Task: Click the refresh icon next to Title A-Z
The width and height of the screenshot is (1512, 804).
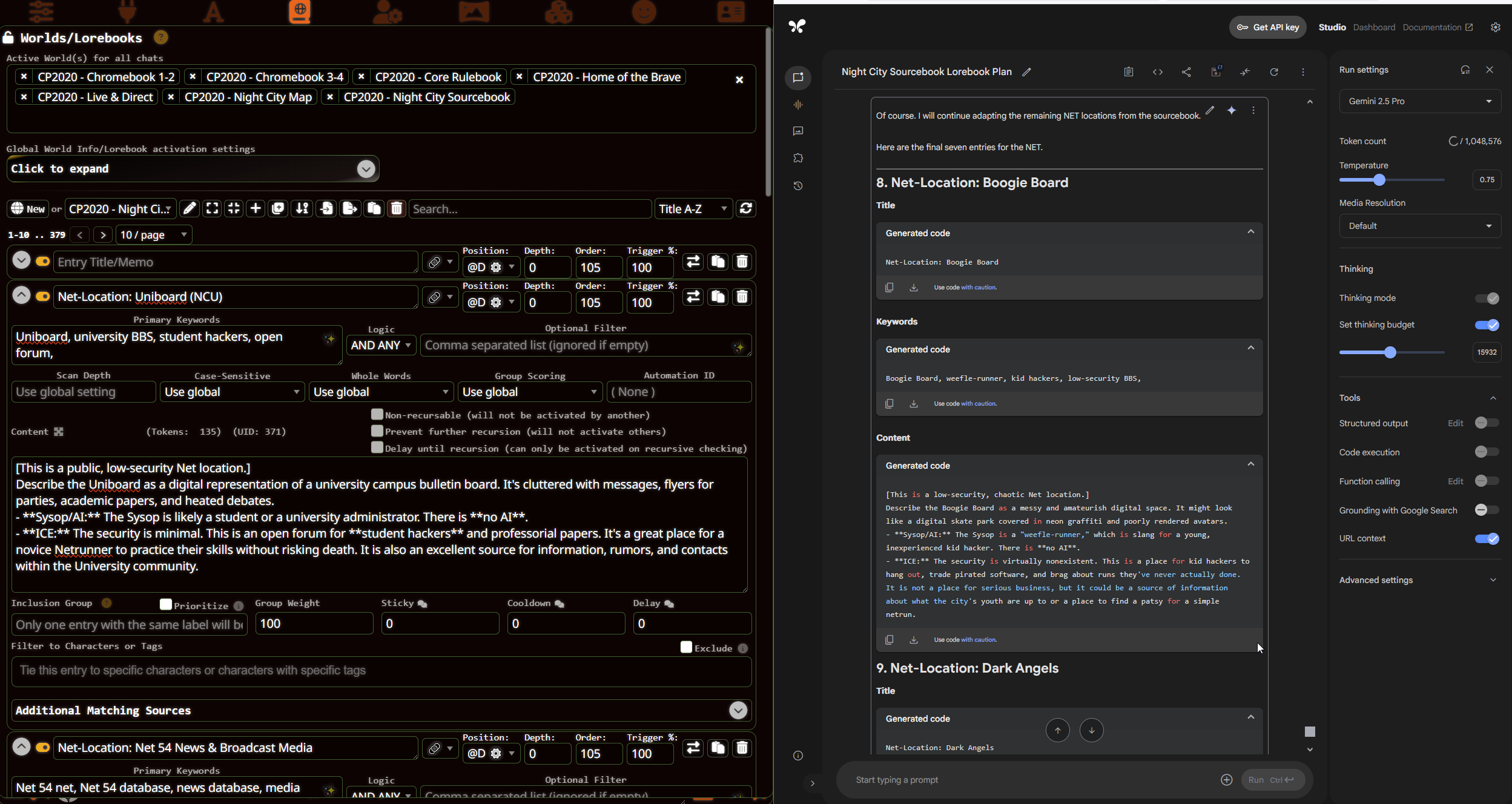Action: 746,209
